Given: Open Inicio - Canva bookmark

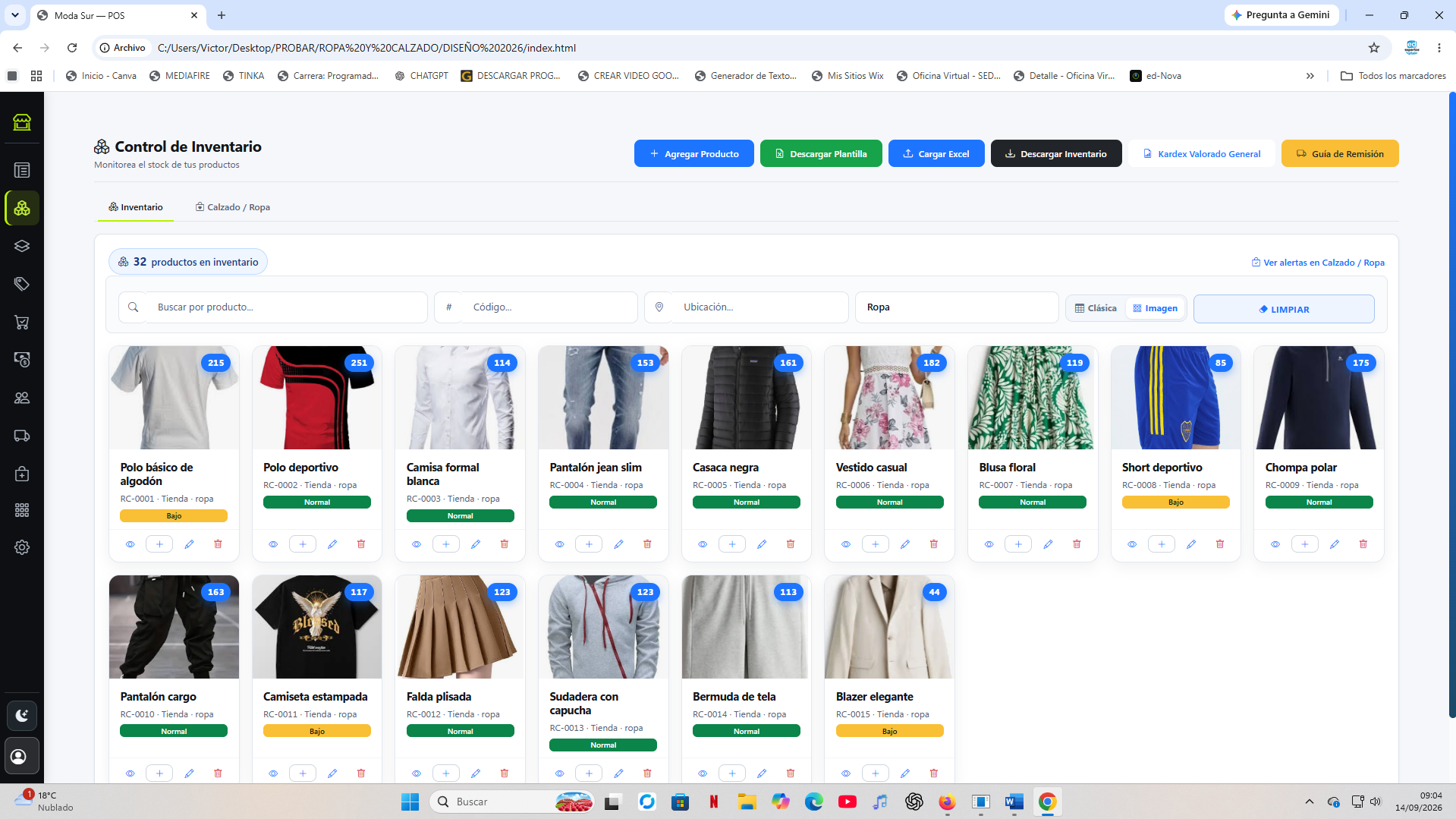Looking at the screenshot, I should [101, 76].
